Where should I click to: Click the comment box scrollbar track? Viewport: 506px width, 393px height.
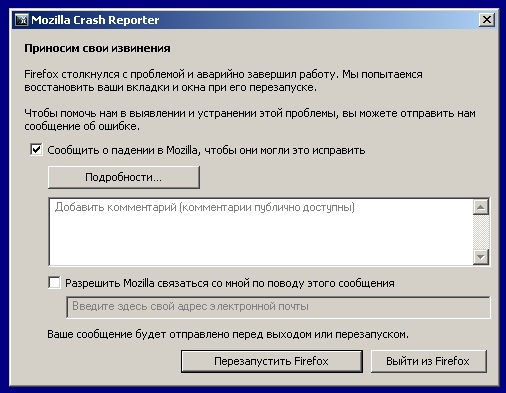(481, 232)
